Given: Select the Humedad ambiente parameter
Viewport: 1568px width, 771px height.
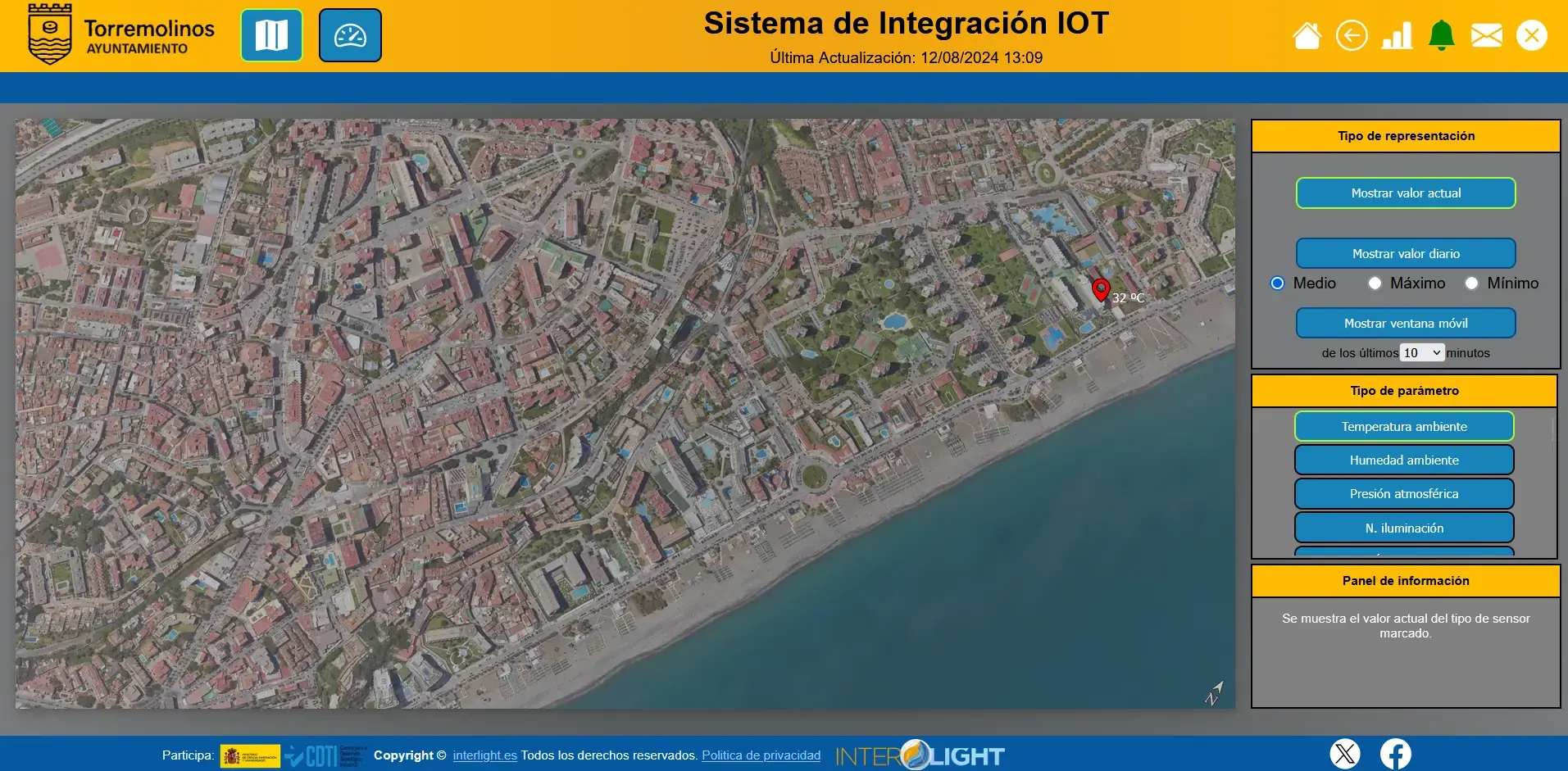Looking at the screenshot, I should click(1404, 460).
